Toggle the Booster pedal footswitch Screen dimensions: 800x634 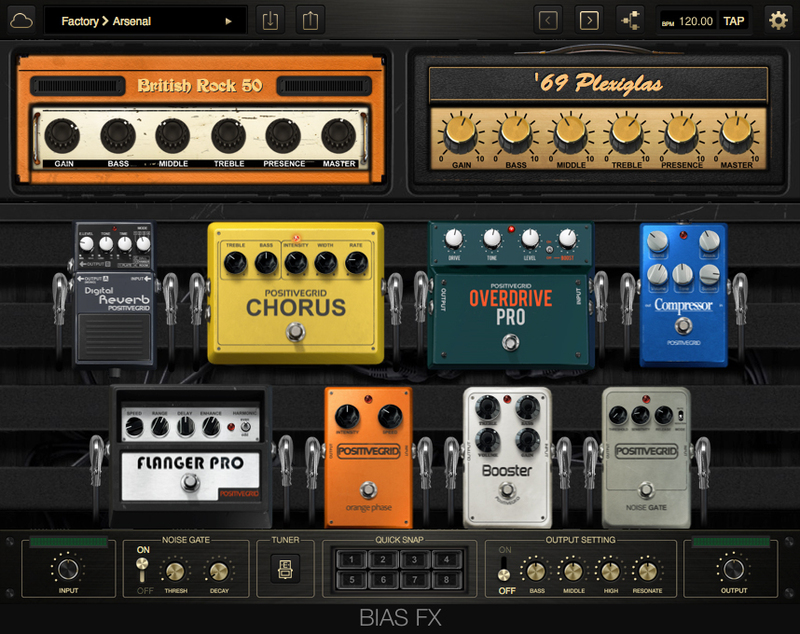pos(506,490)
